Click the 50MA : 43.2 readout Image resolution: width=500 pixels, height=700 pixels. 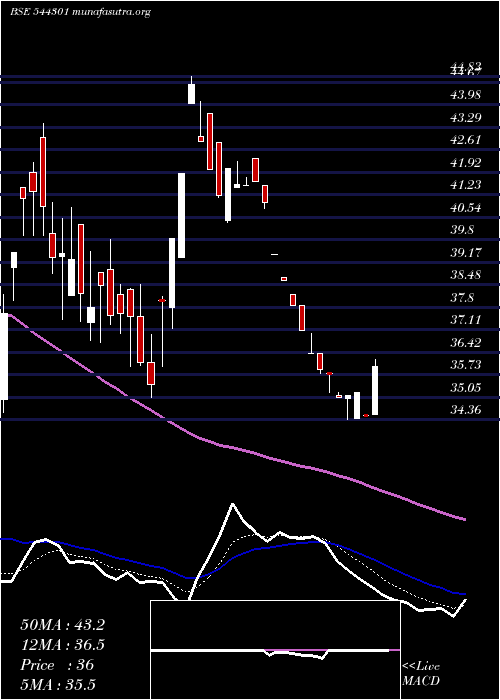pyautogui.click(x=62, y=625)
